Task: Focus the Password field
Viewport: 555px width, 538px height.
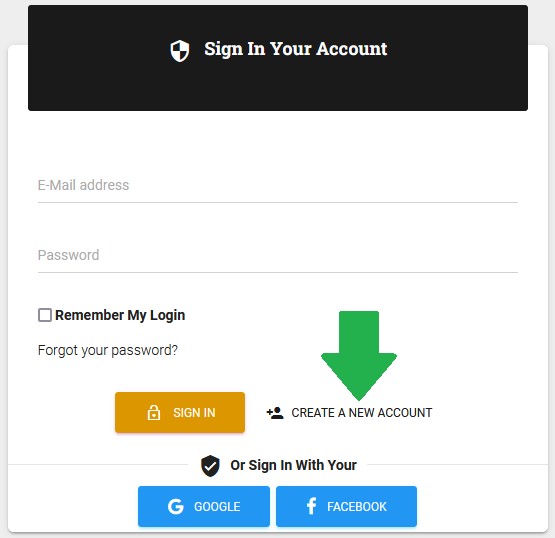Action: pos(278,256)
